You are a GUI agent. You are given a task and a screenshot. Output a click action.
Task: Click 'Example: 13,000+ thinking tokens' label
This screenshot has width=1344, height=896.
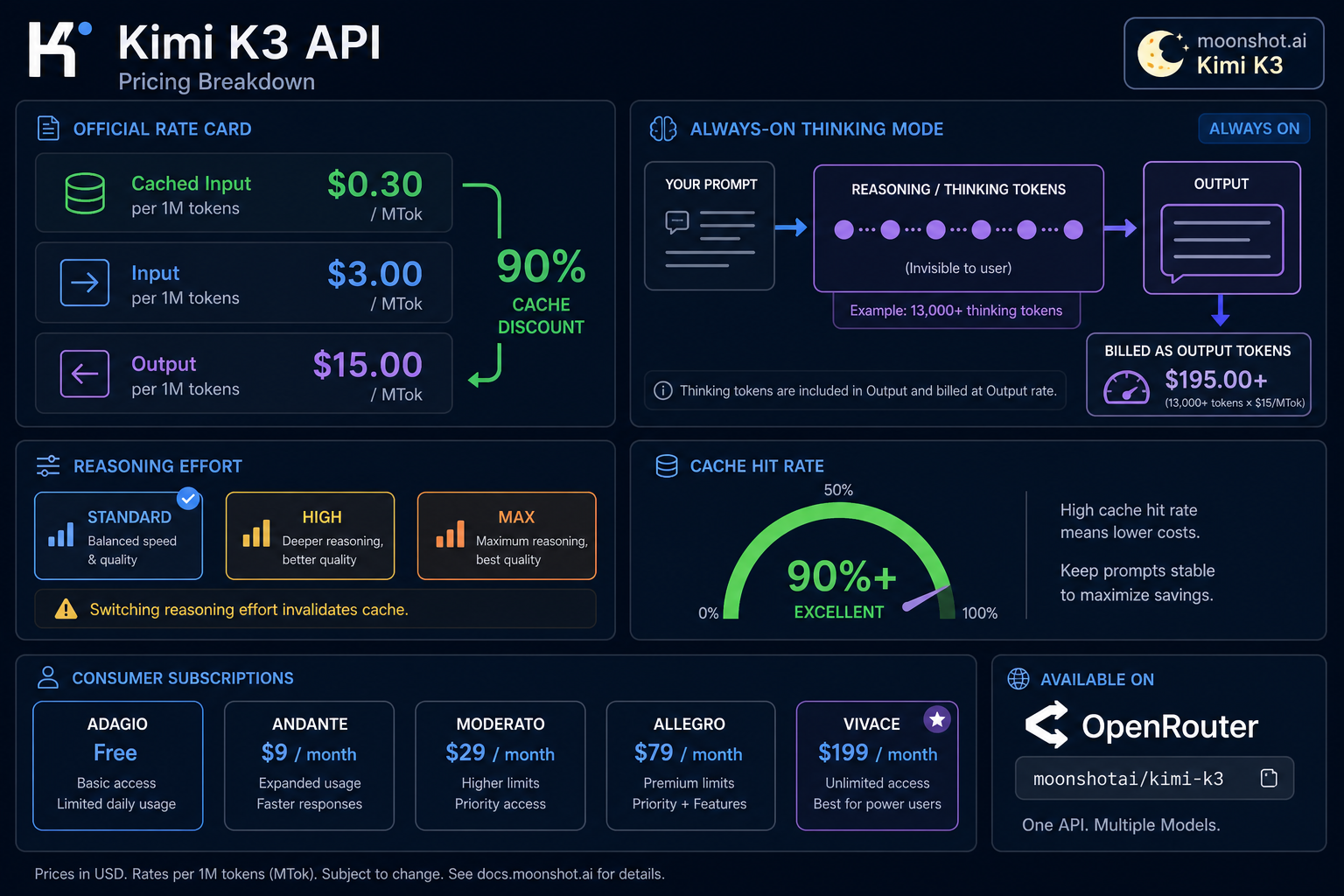956,311
